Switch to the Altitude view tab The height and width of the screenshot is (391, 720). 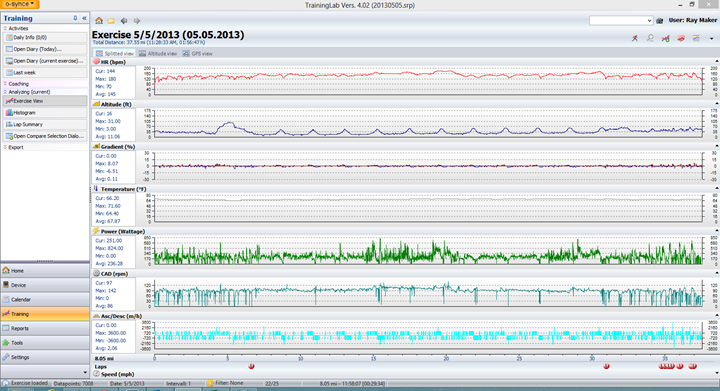[158, 54]
